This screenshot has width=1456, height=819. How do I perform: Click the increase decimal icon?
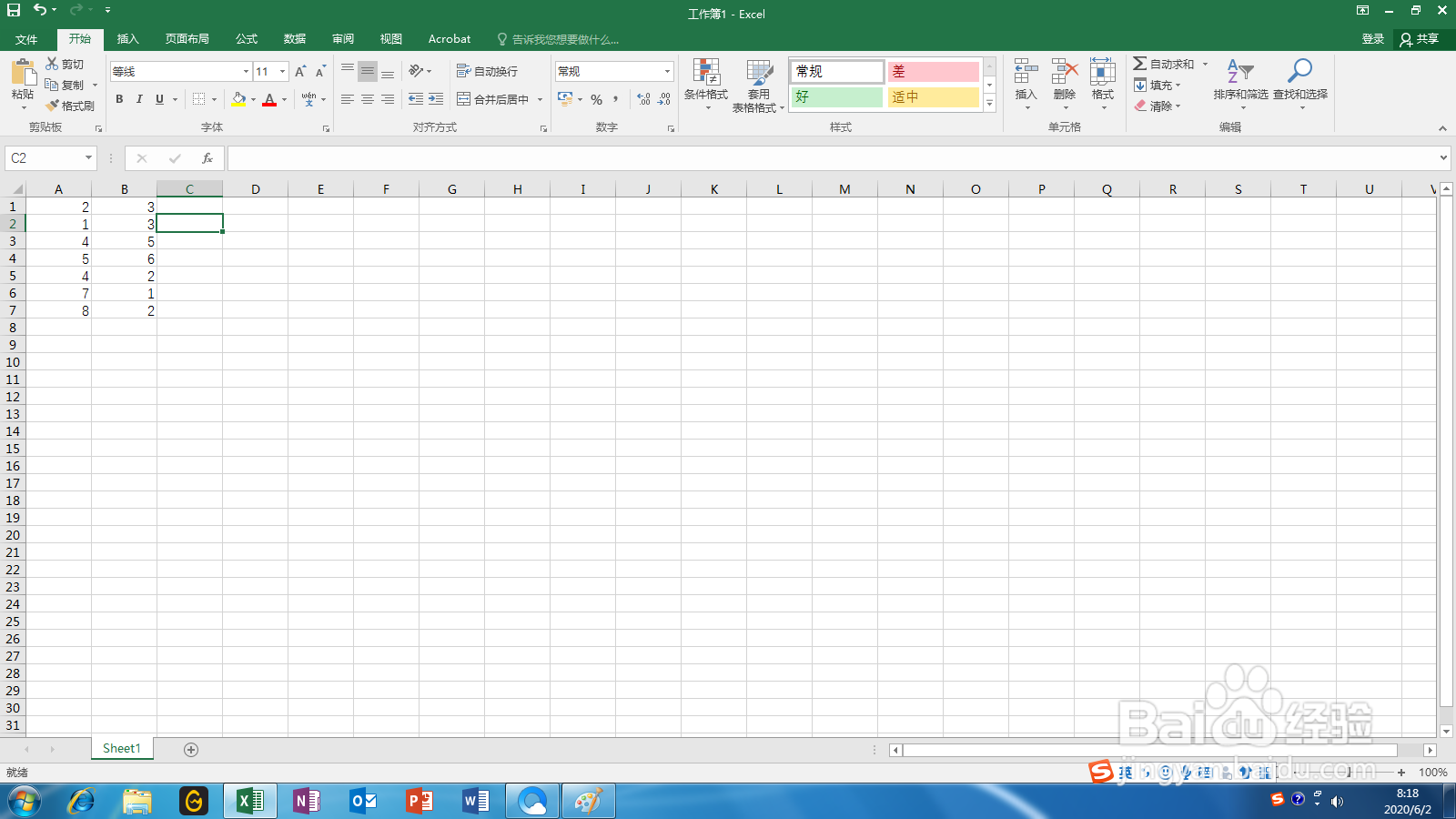click(x=643, y=99)
